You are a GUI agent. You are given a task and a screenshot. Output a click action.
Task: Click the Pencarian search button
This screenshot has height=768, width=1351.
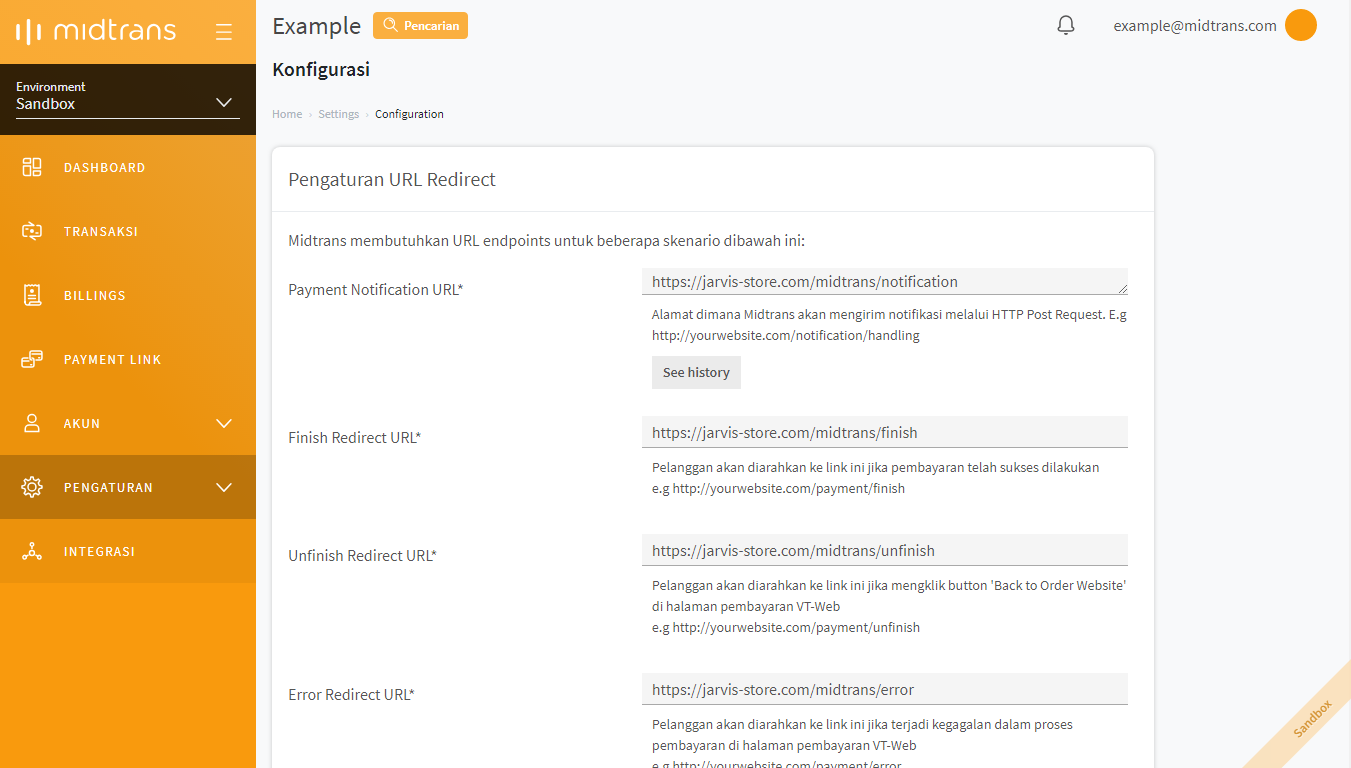point(420,25)
